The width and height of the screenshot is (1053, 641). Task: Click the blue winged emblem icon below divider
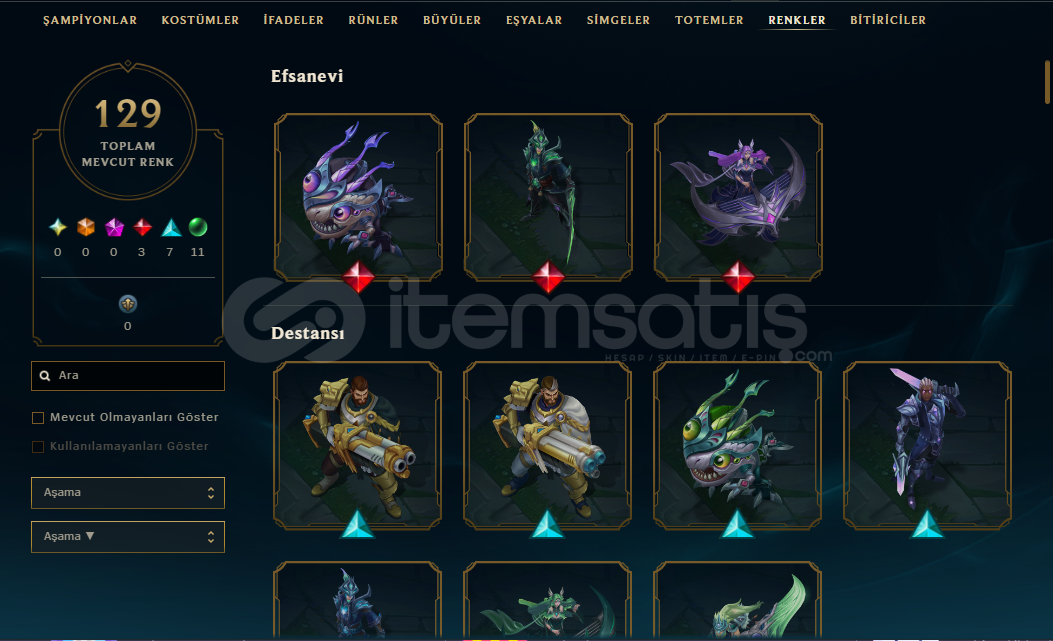pyautogui.click(x=128, y=304)
